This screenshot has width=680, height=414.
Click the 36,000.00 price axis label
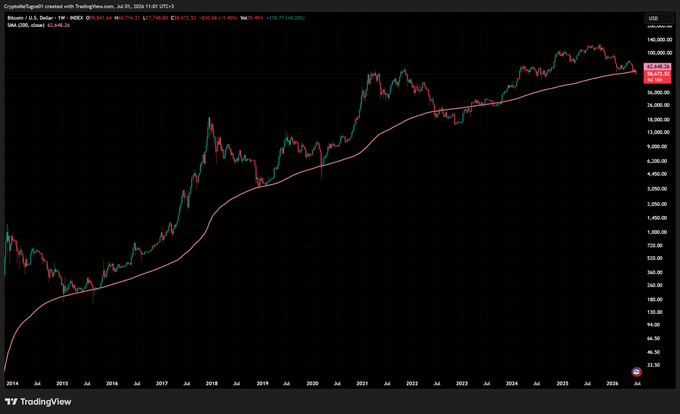pos(659,92)
